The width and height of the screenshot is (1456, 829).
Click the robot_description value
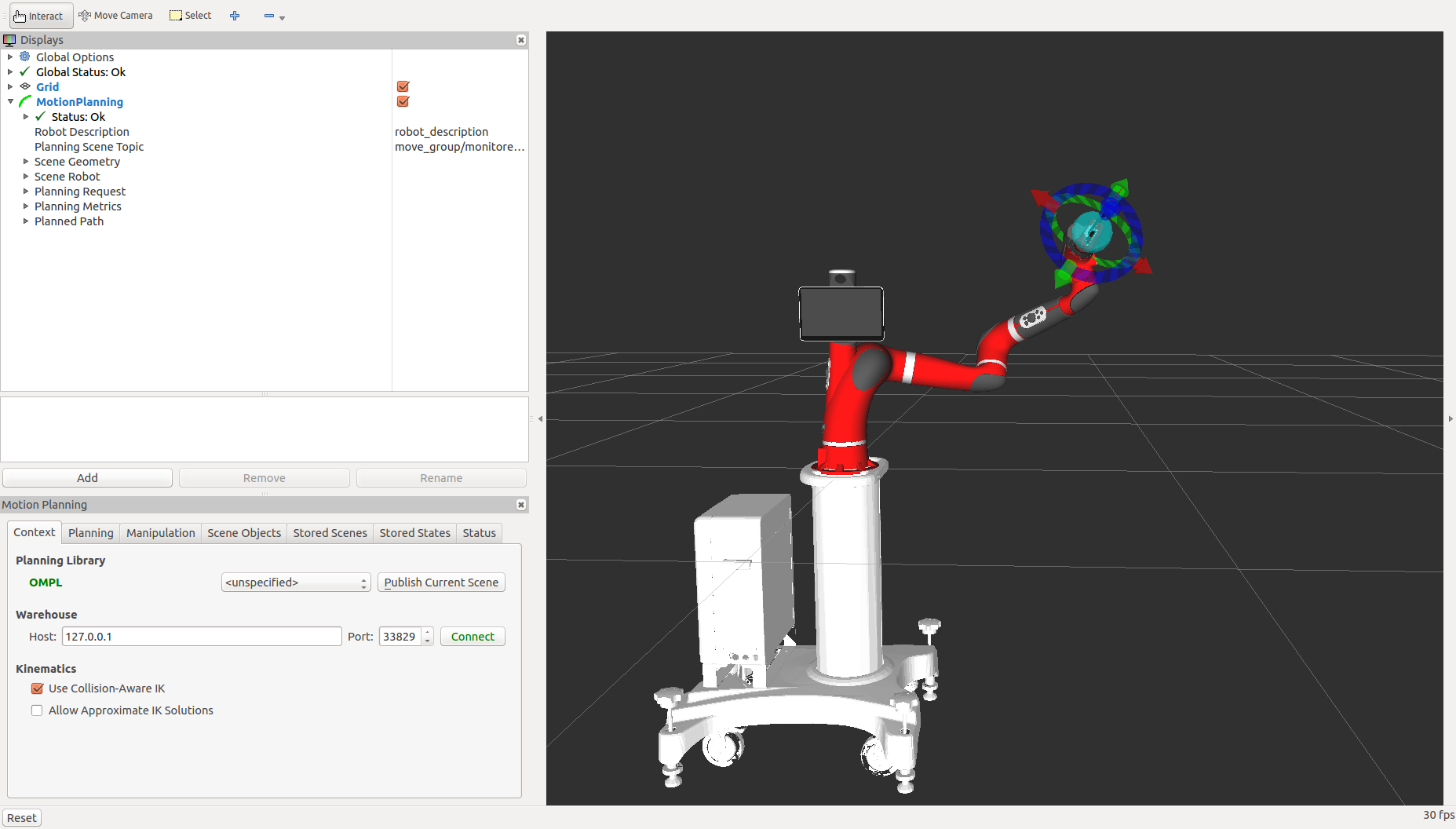click(x=441, y=132)
